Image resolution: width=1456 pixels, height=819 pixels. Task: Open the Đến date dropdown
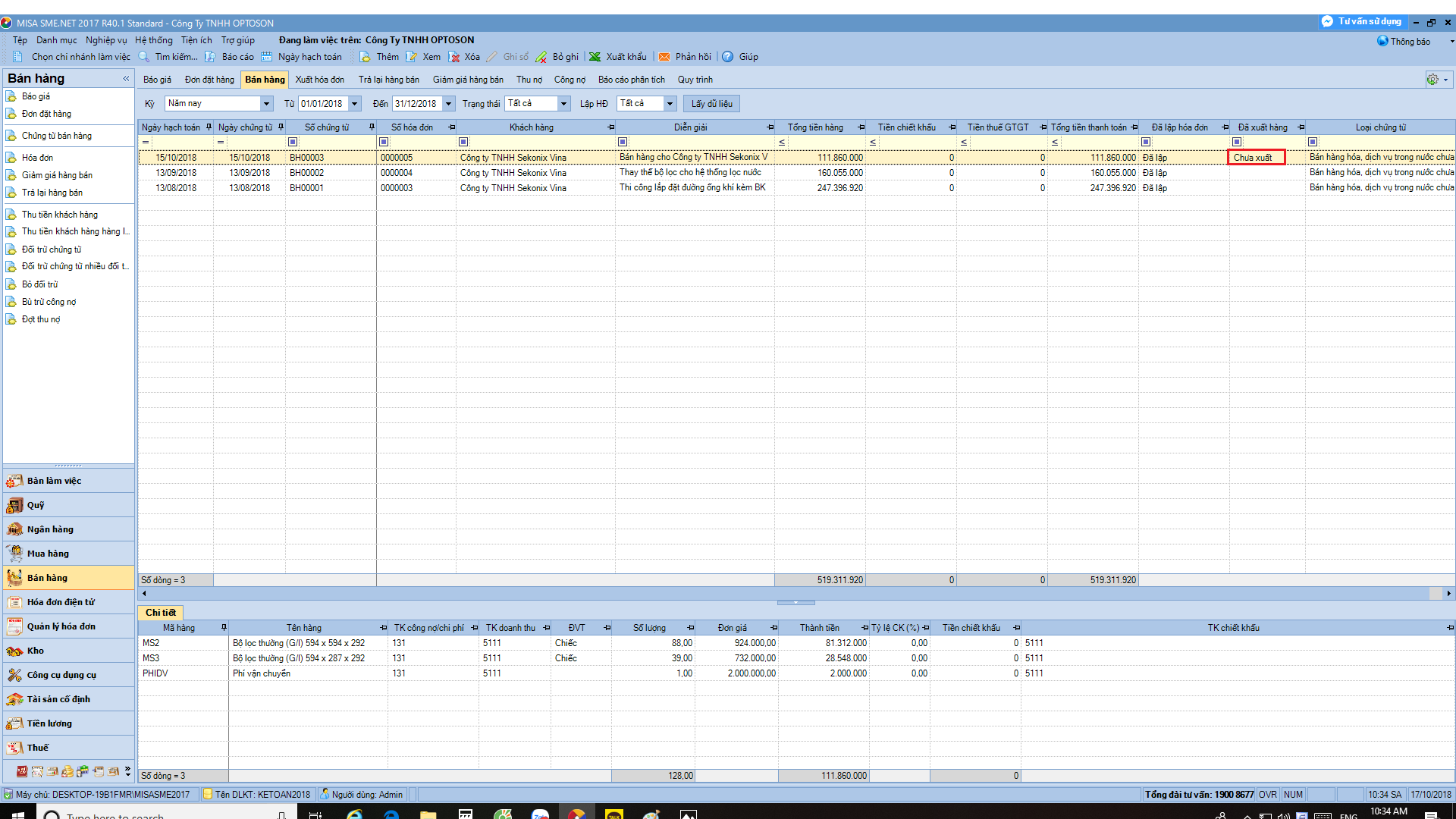(x=448, y=104)
